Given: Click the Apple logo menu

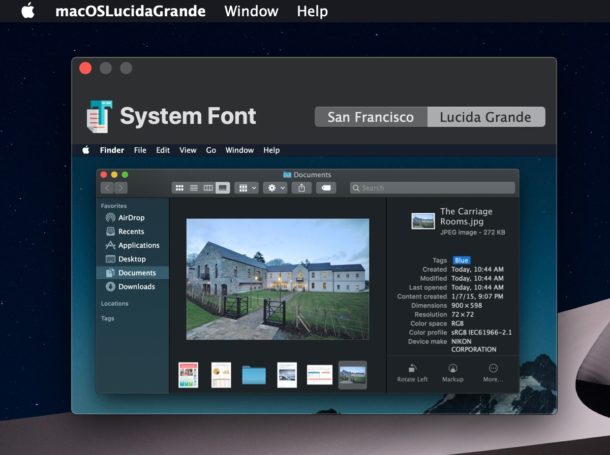Looking at the screenshot, I should point(28,11).
